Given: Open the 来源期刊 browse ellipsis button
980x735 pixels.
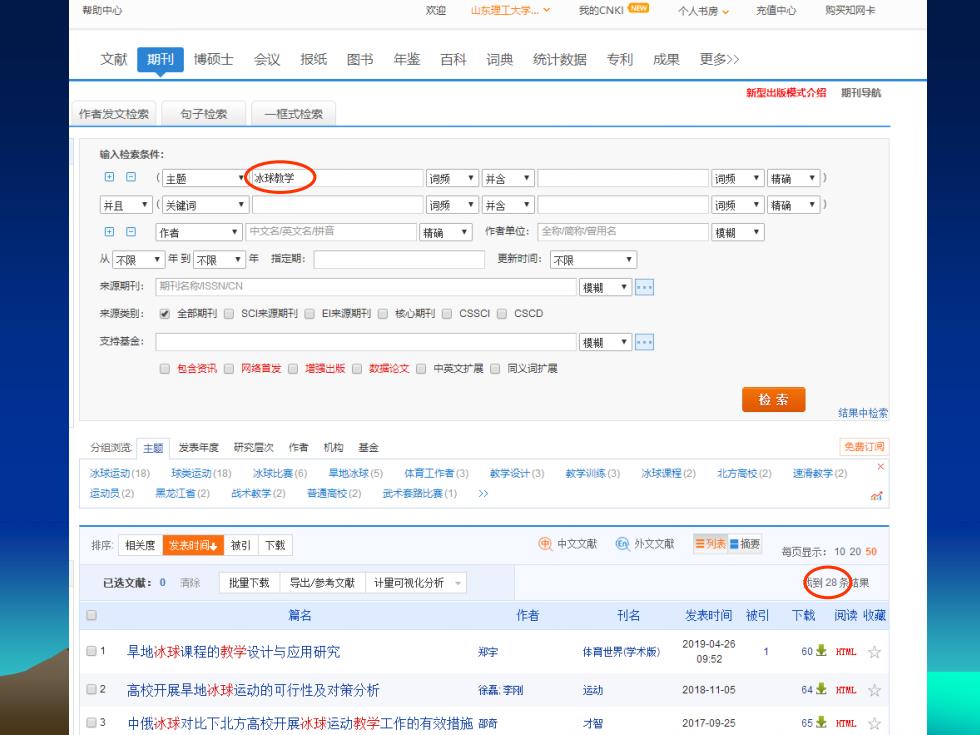Looking at the screenshot, I should click(644, 288).
